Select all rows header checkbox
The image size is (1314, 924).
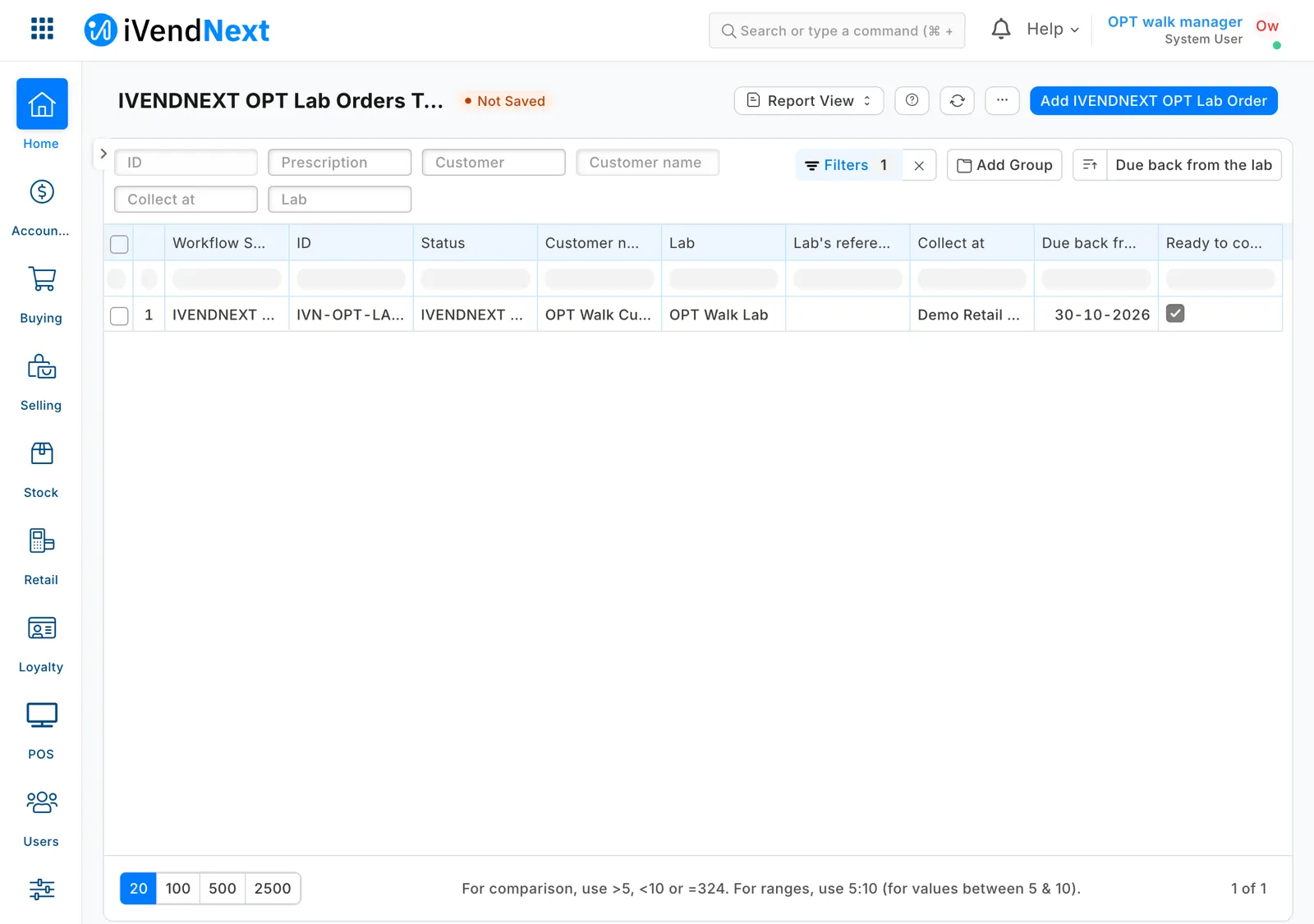(119, 244)
